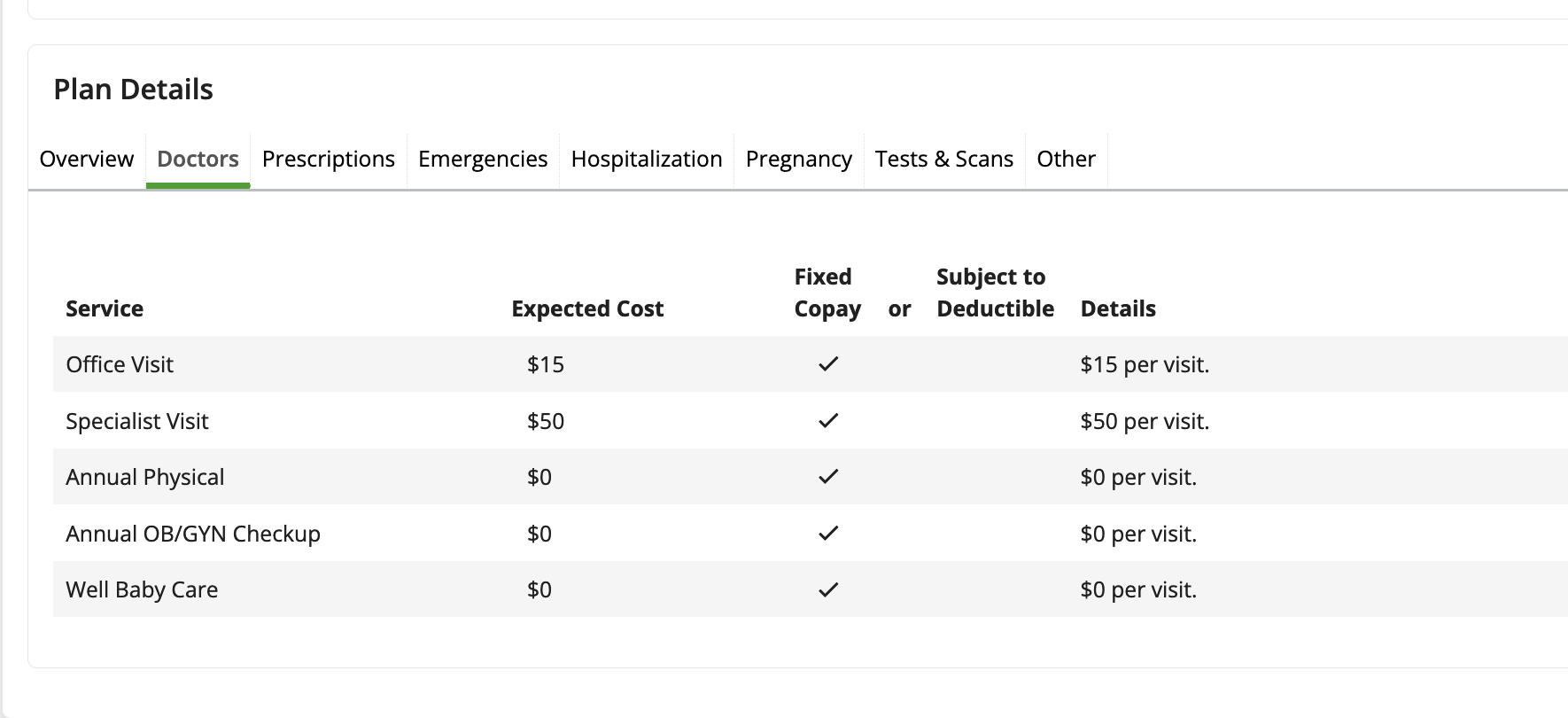Click the Specialist Visit fixed copay checkmark
The image size is (1568, 718).
coord(828,421)
